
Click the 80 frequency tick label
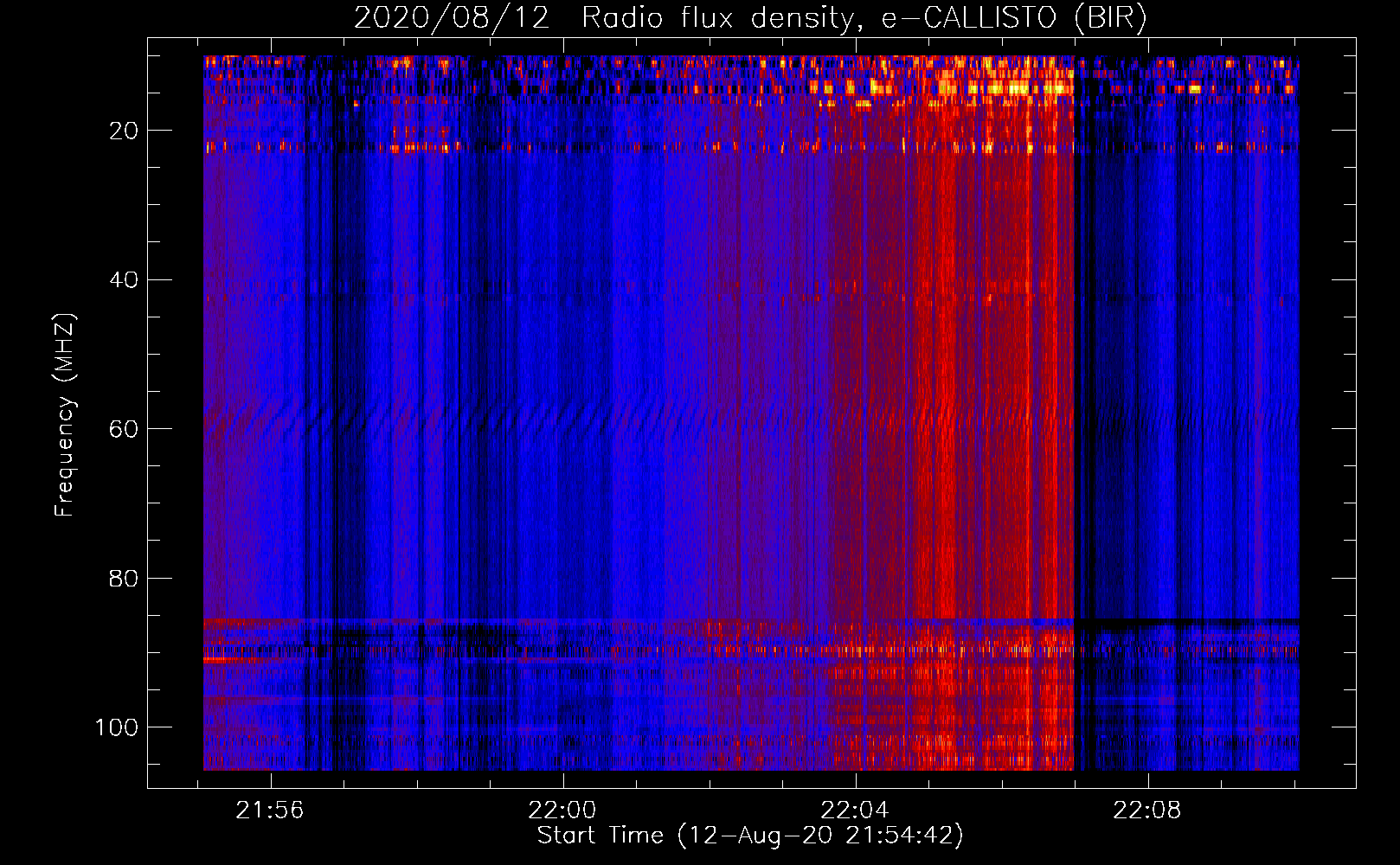[124, 579]
